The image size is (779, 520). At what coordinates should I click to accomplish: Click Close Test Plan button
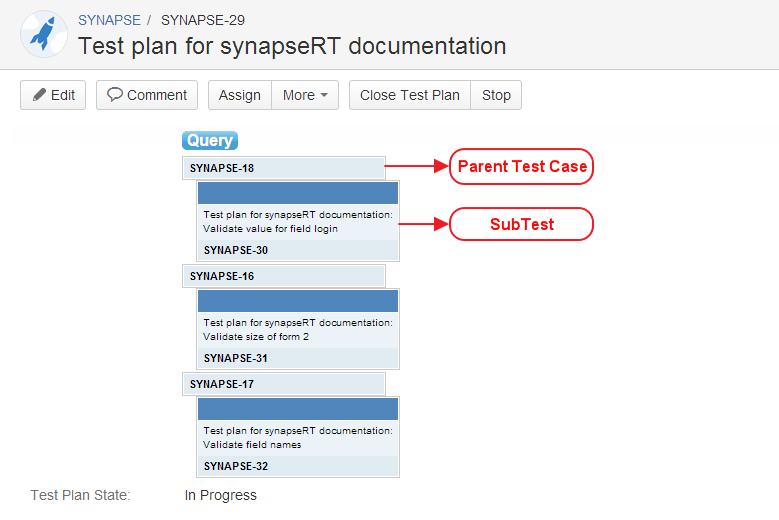[x=410, y=95]
